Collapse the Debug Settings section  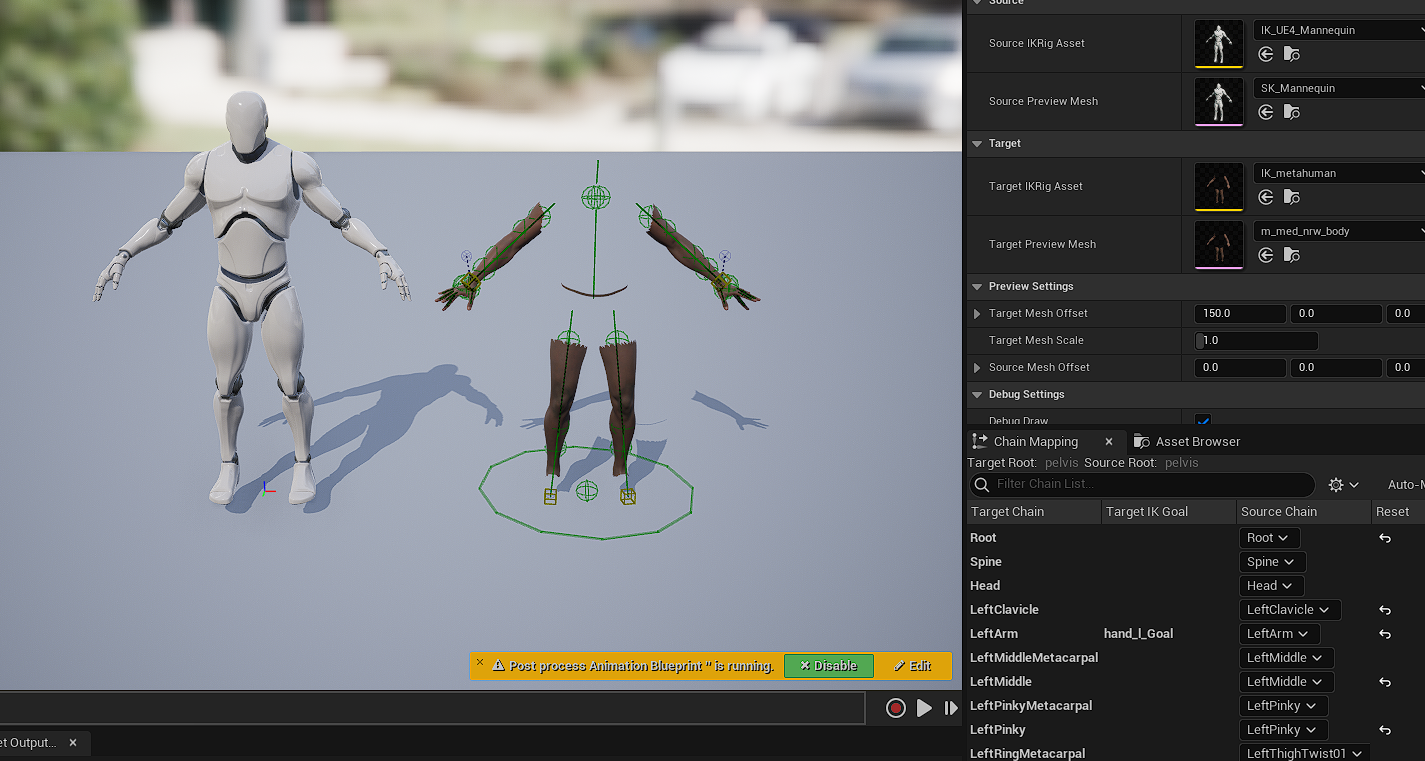977,394
